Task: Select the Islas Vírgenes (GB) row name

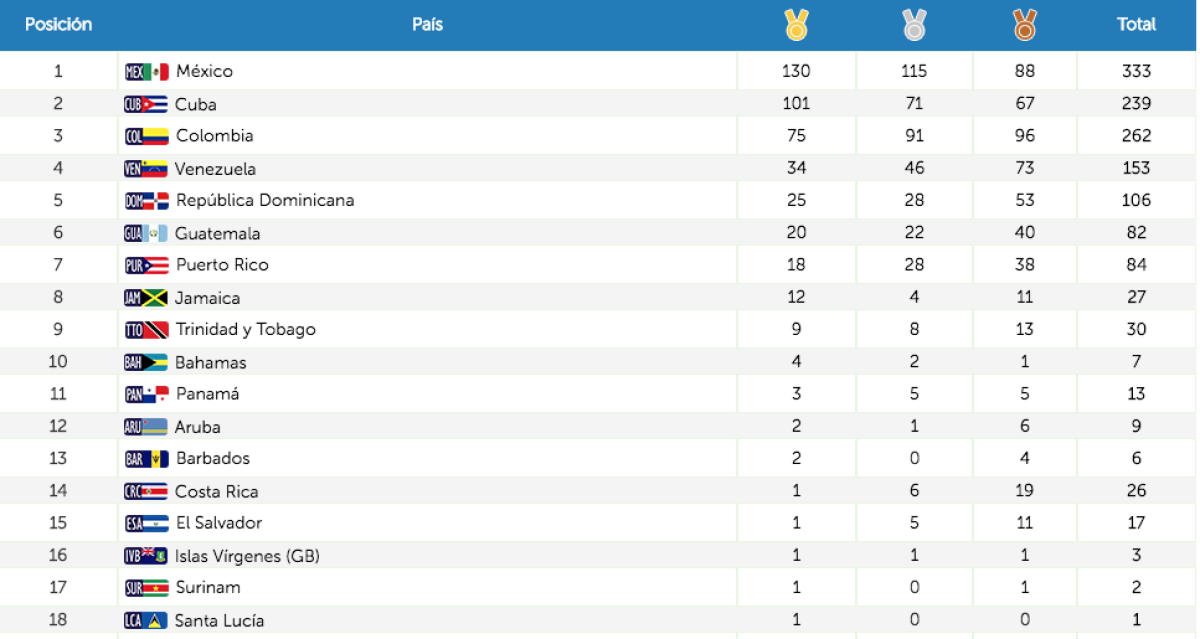Action: (x=247, y=556)
